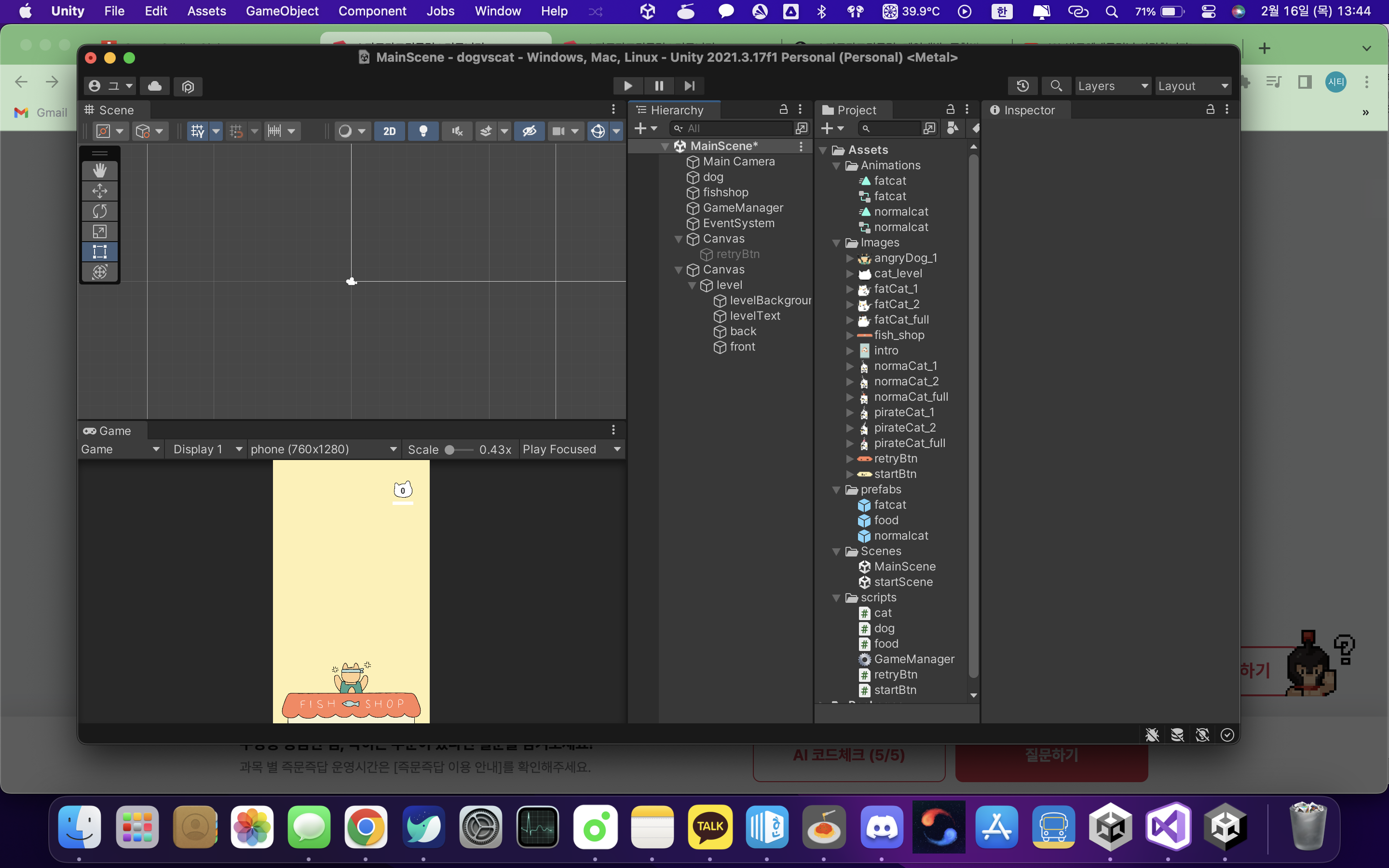
Task: Click the Pause button
Action: pos(659,86)
